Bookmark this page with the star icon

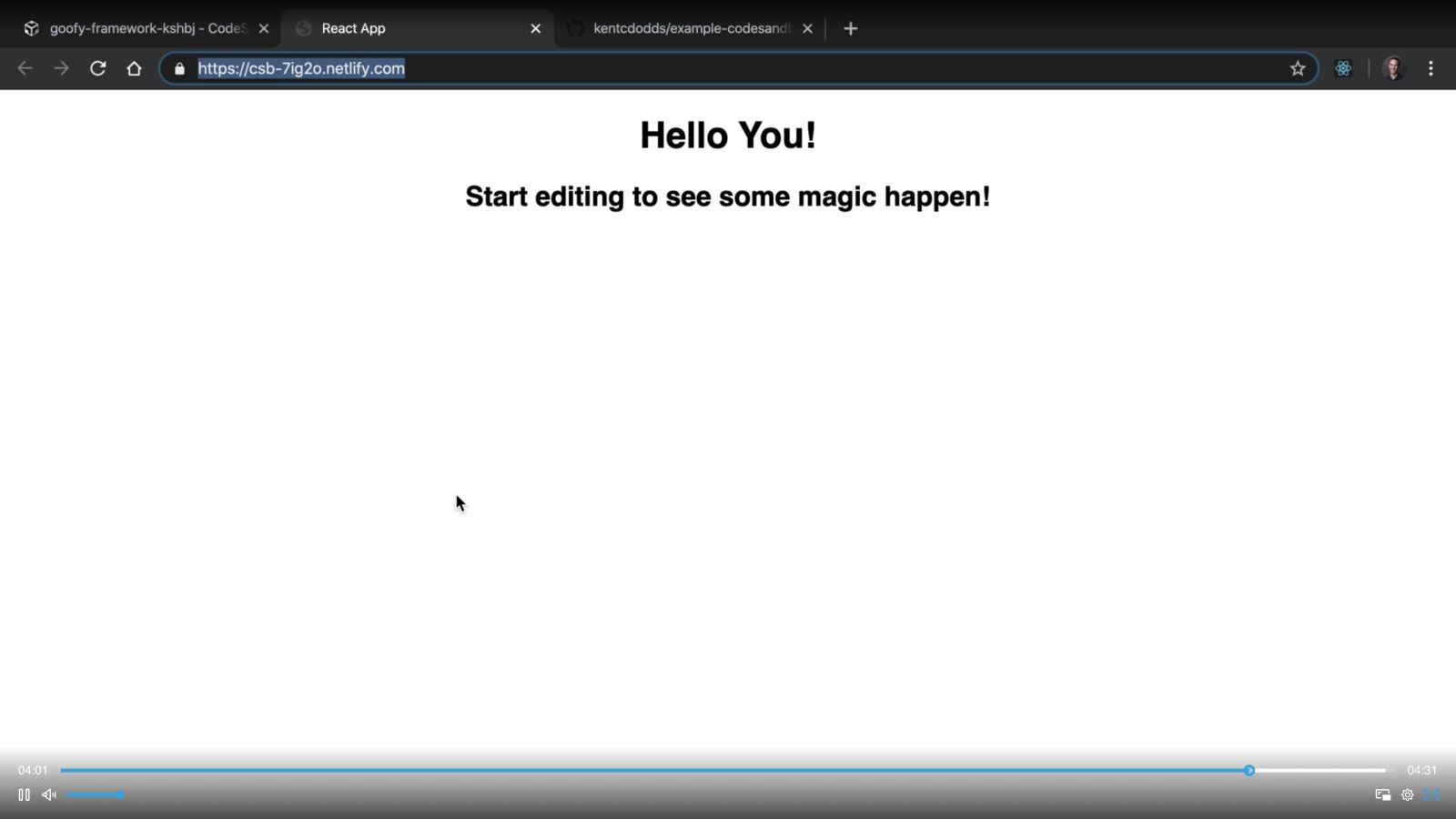click(x=1298, y=68)
